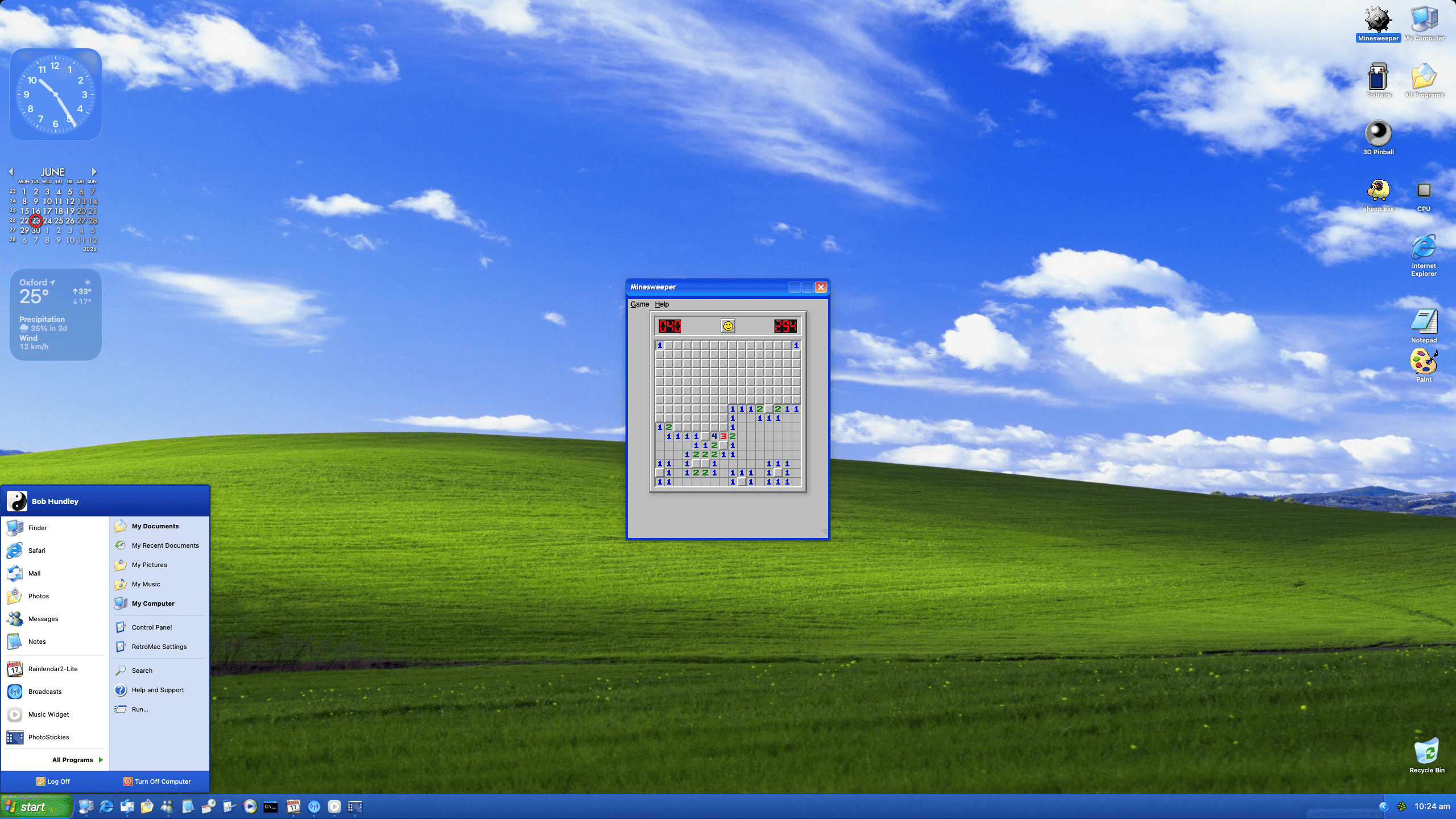
Task: Click the PhotoStickies taskbar icon
Action: point(355,806)
